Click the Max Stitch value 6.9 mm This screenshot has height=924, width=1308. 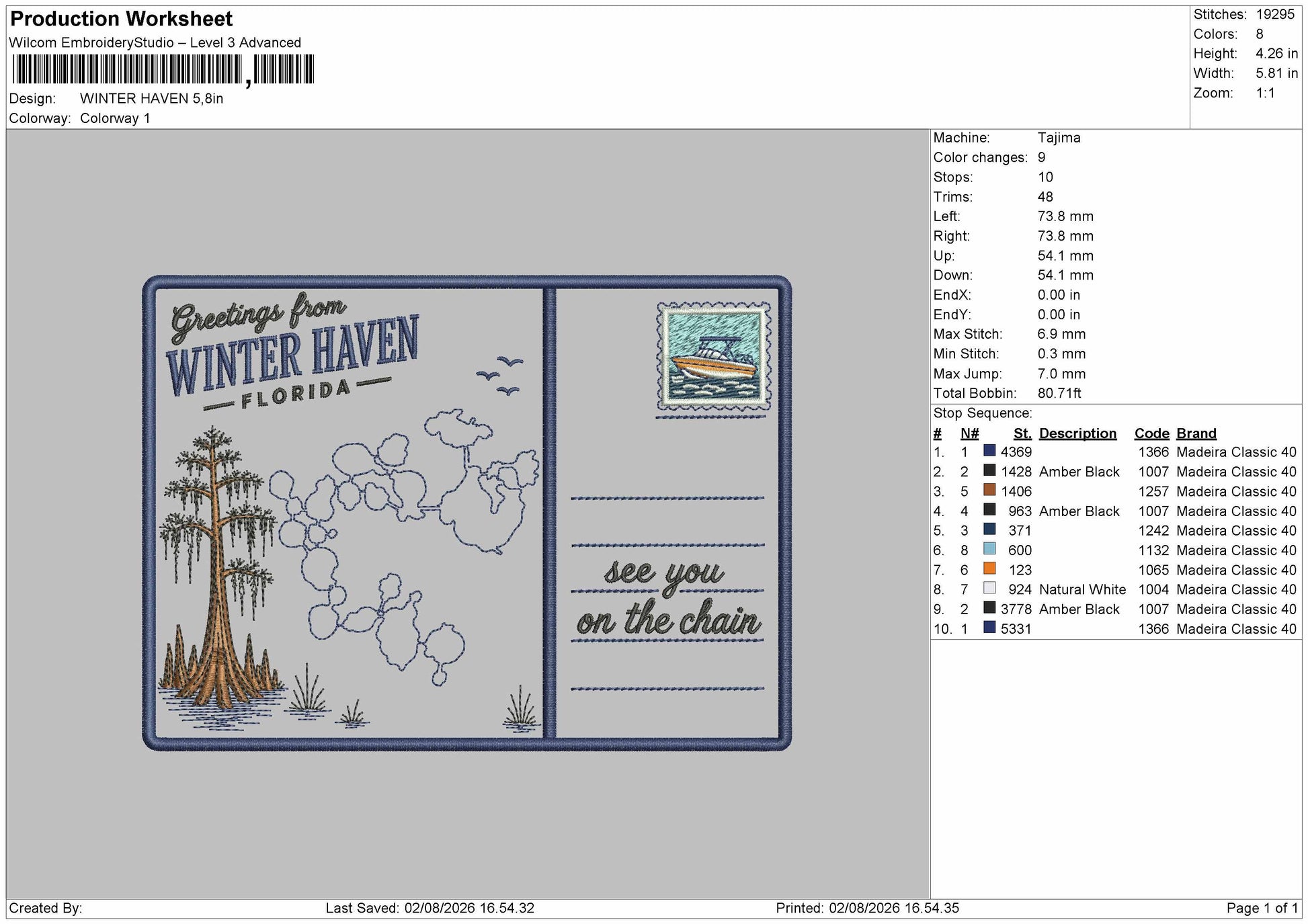coord(1061,334)
